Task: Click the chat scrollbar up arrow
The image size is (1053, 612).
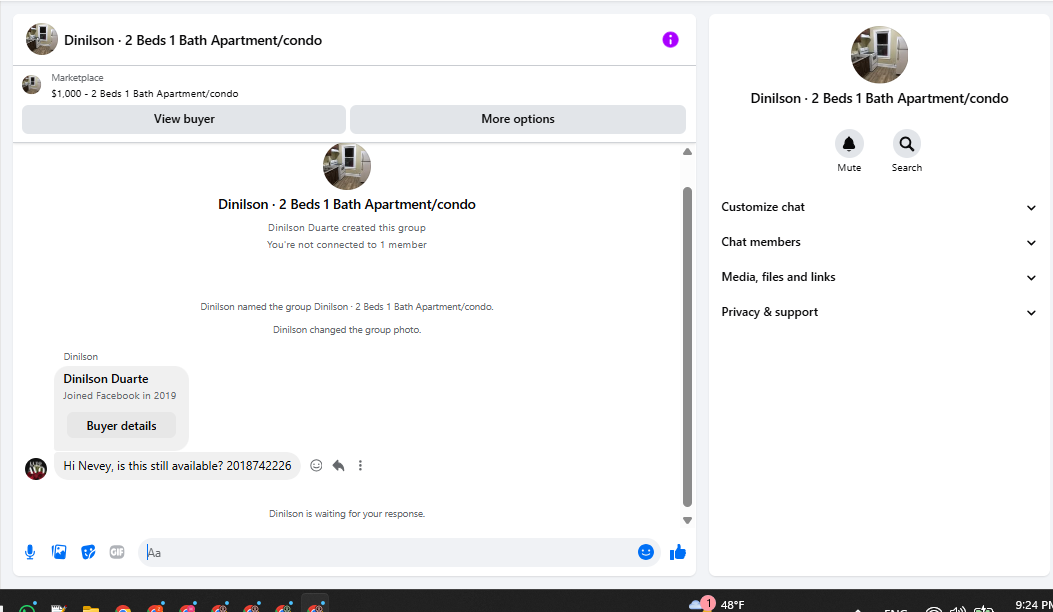Action: [687, 152]
